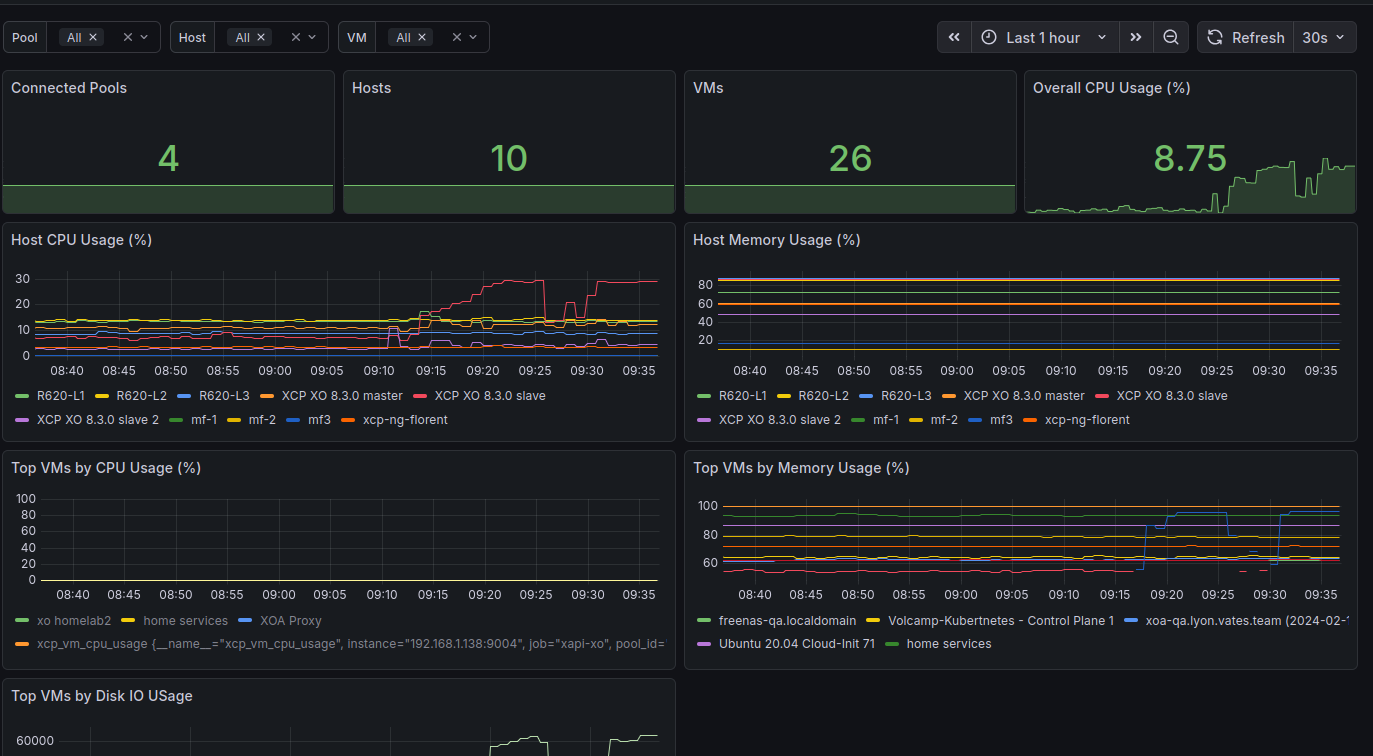This screenshot has height=756, width=1373.
Task: Click the Refresh dashboard button
Action: (x=1246, y=37)
